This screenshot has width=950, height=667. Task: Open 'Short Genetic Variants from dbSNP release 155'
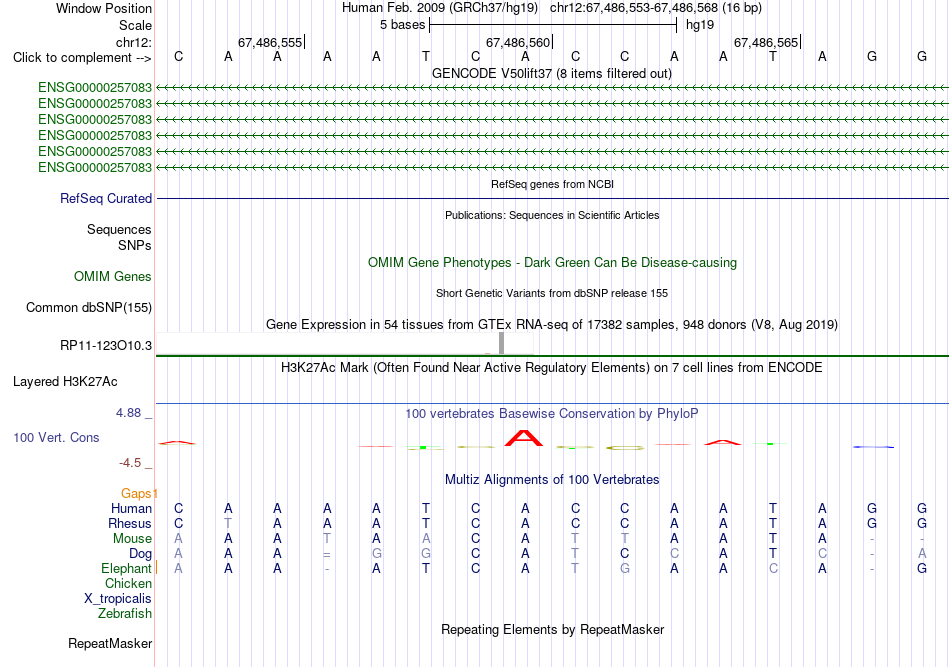[552, 293]
